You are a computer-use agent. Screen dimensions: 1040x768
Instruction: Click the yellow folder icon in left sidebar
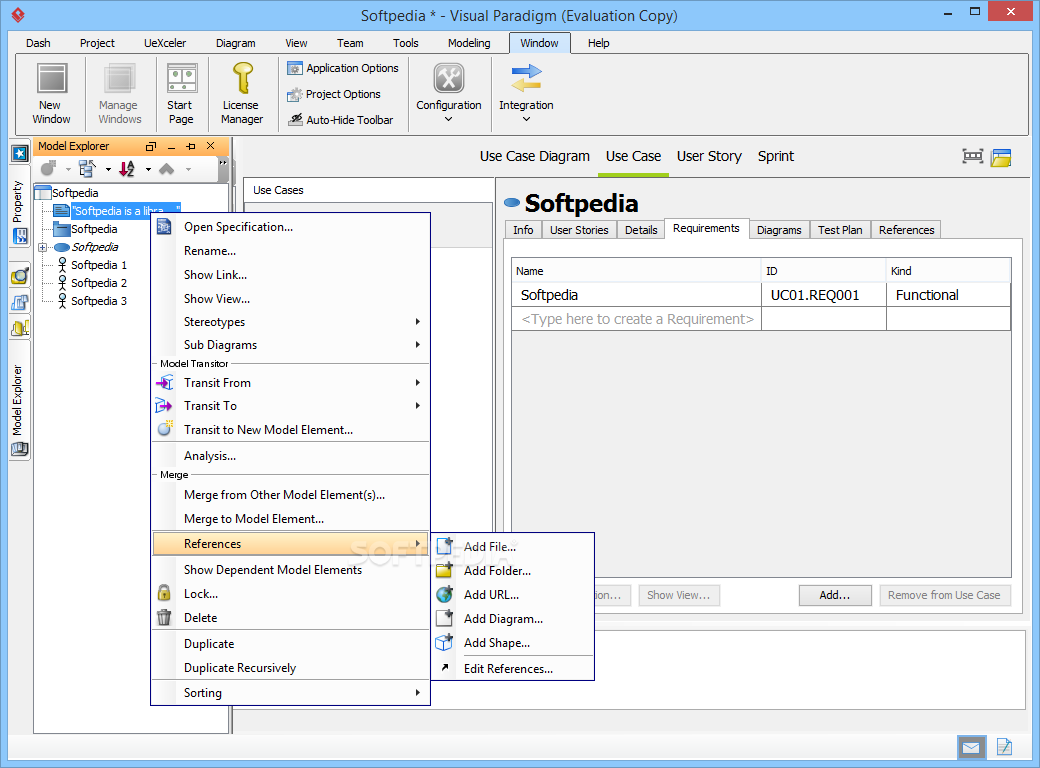pyautogui.click(x=20, y=328)
